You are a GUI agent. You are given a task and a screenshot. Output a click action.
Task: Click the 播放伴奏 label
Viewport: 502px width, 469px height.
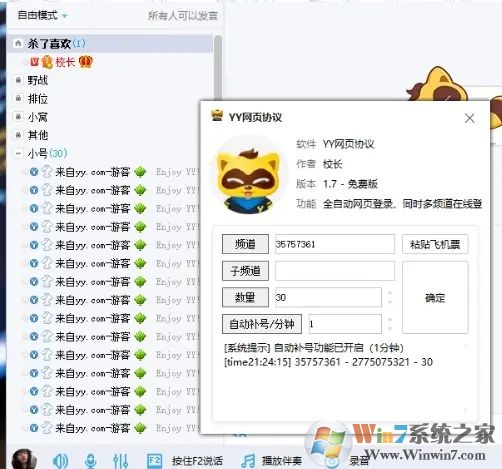pyautogui.click(x=281, y=461)
